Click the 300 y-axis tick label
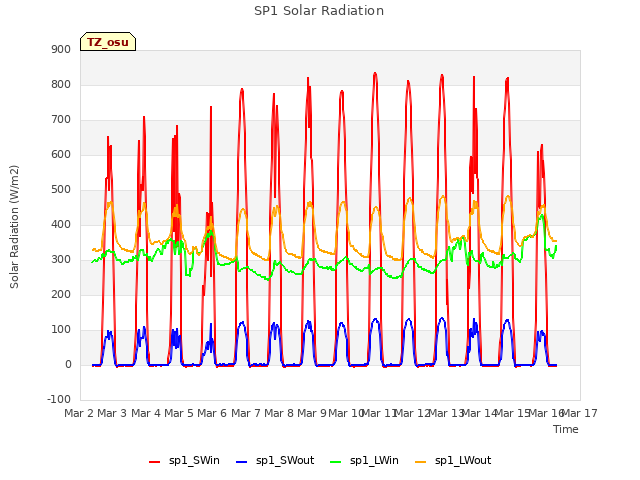The width and height of the screenshot is (640, 480). [61, 260]
